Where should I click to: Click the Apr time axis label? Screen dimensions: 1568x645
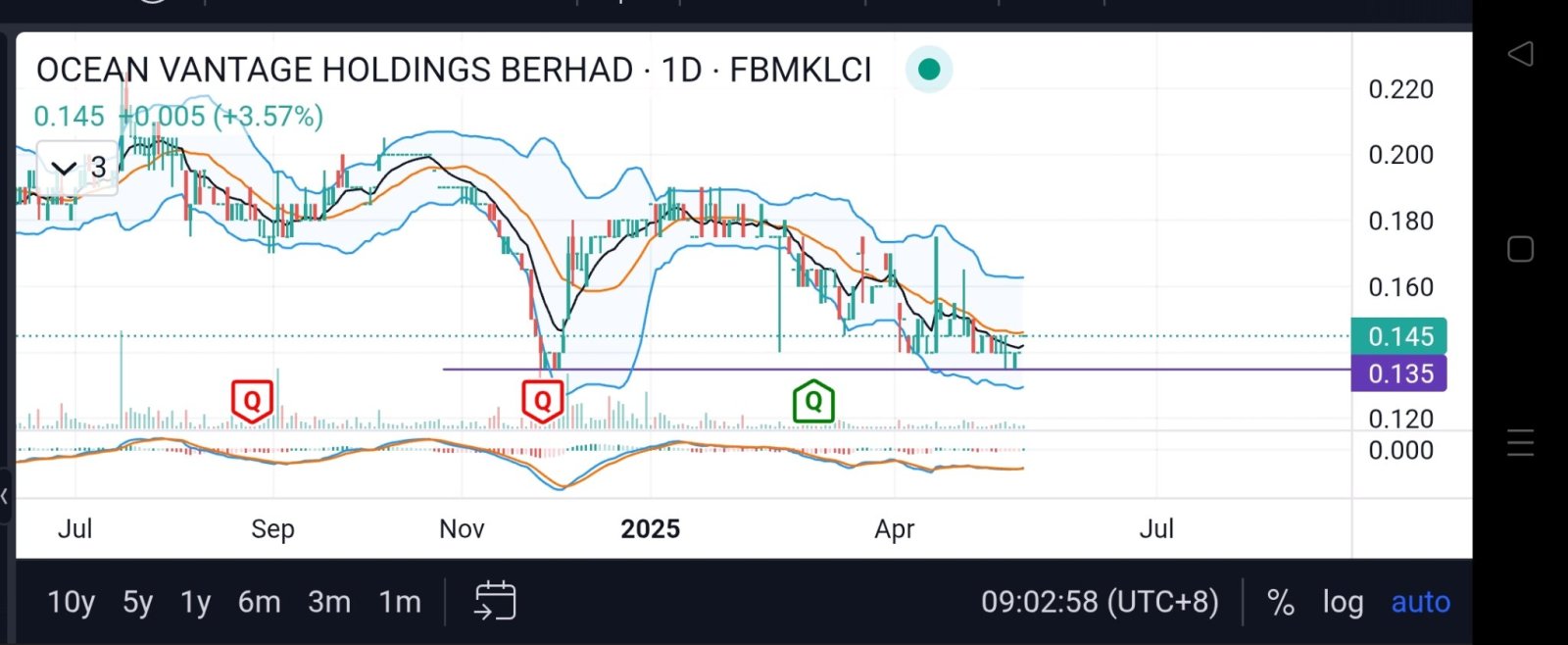pos(894,529)
